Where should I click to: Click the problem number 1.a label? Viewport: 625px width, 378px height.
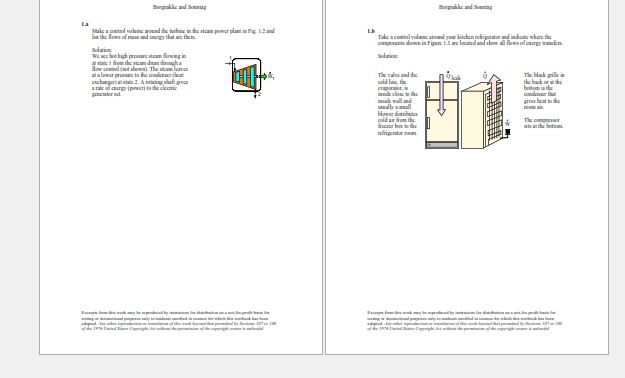[85, 24]
